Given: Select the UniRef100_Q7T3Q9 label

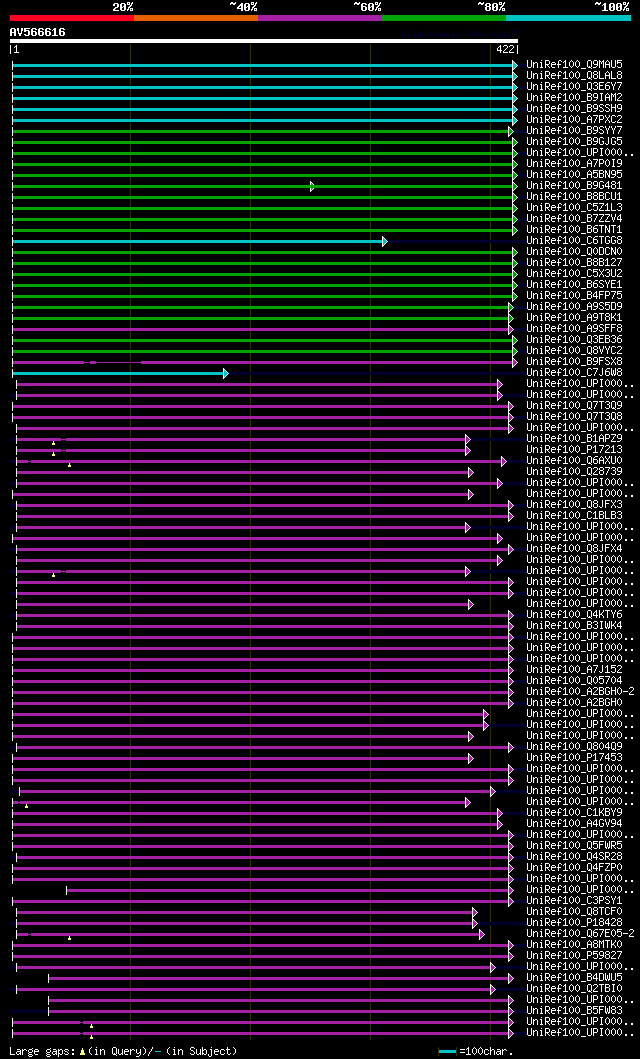Looking at the screenshot, I should [x=575, y=406].
